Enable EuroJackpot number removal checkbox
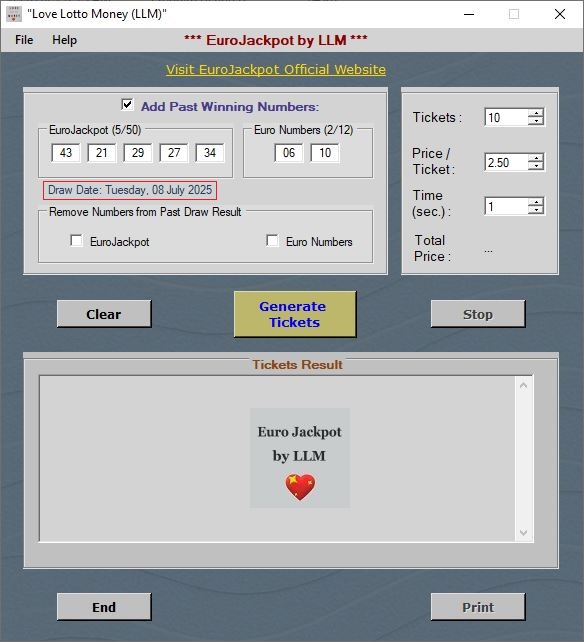 tap(76, 240)
